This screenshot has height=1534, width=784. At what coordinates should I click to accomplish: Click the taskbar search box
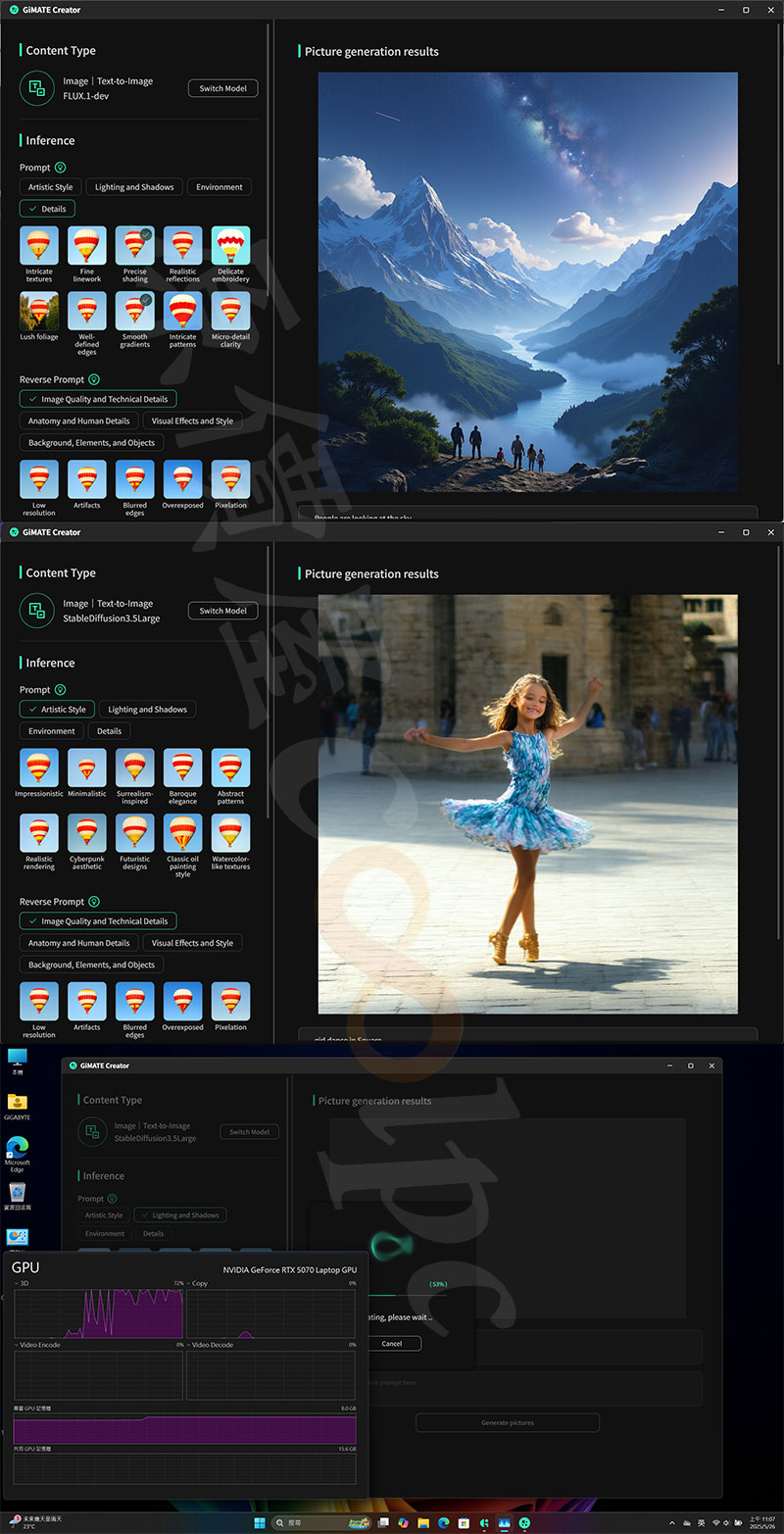pyautogui.click(x=304, y=1522)
